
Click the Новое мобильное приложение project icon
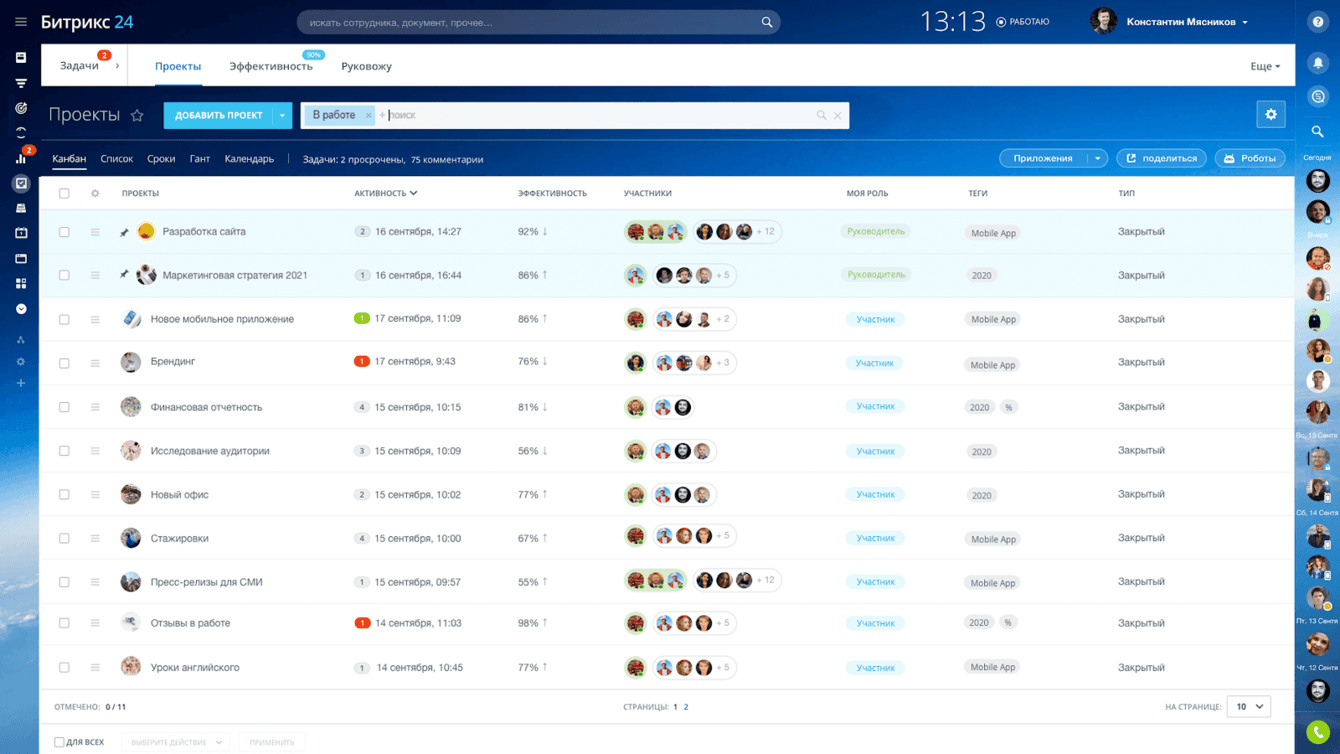pos(131,319)
